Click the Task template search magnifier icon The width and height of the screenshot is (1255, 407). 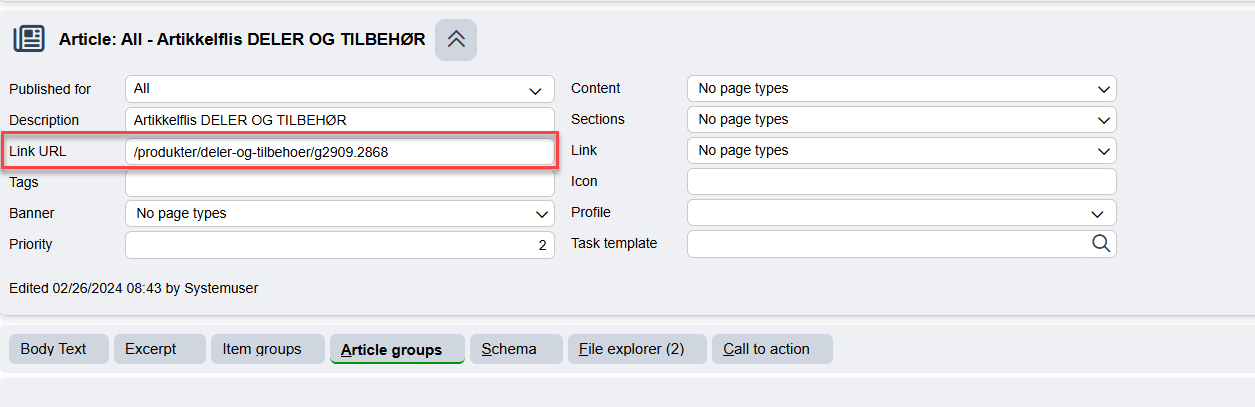[x=1101, y=243]
